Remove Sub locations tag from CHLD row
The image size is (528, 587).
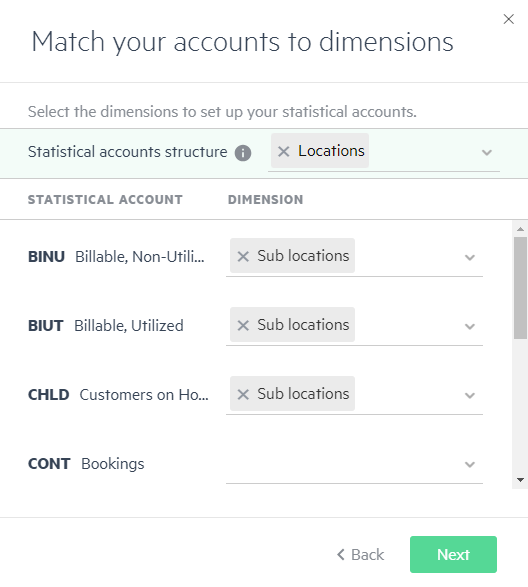(243, 394)
